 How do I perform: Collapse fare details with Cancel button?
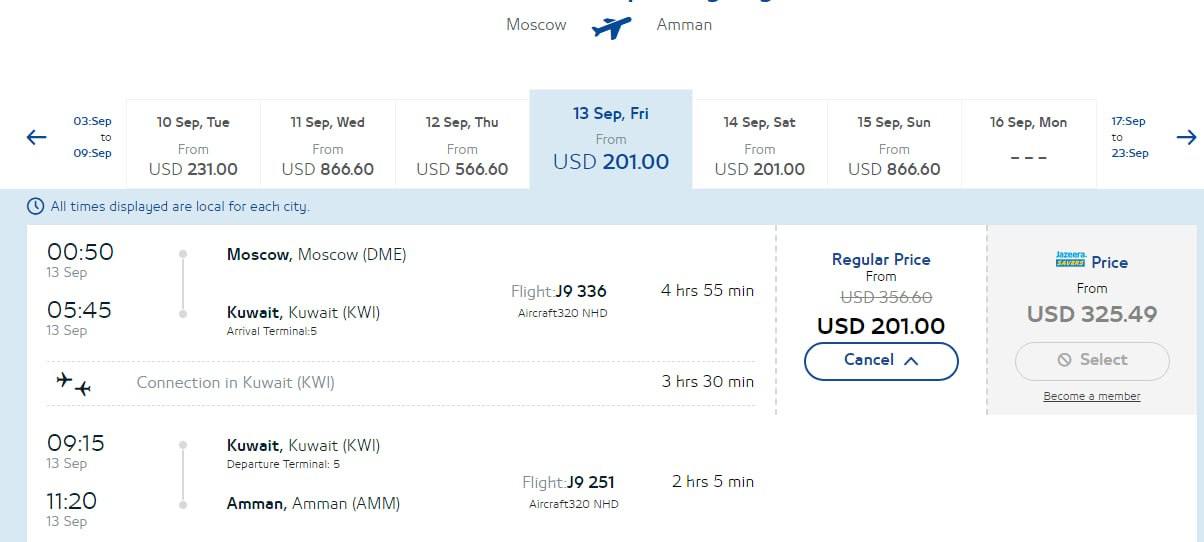point(881,360)
